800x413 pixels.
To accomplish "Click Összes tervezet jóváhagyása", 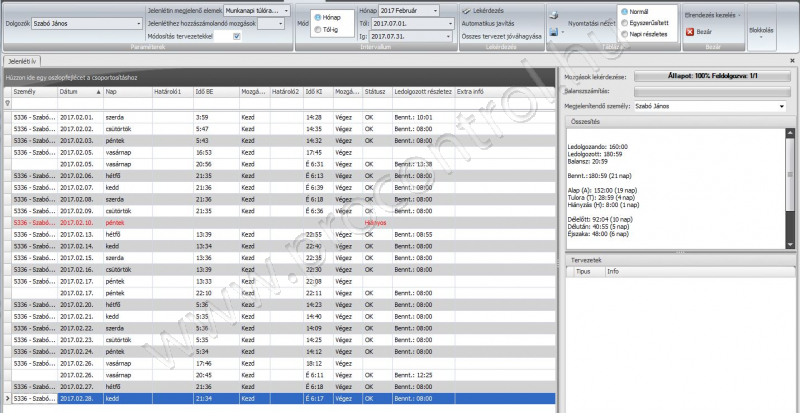I will coord(502,36).
